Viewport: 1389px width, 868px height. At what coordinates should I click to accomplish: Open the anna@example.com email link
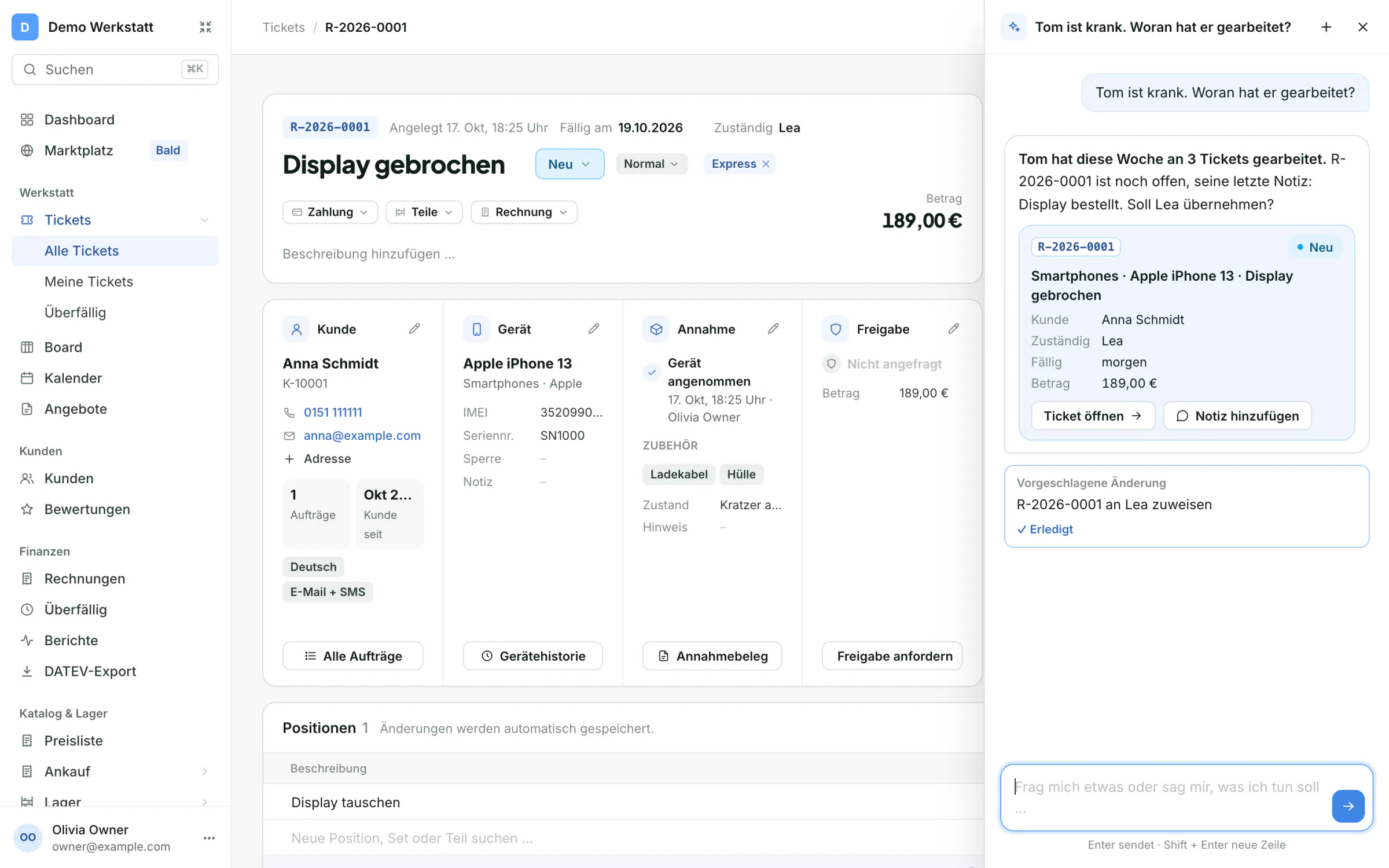pos(362,435)
